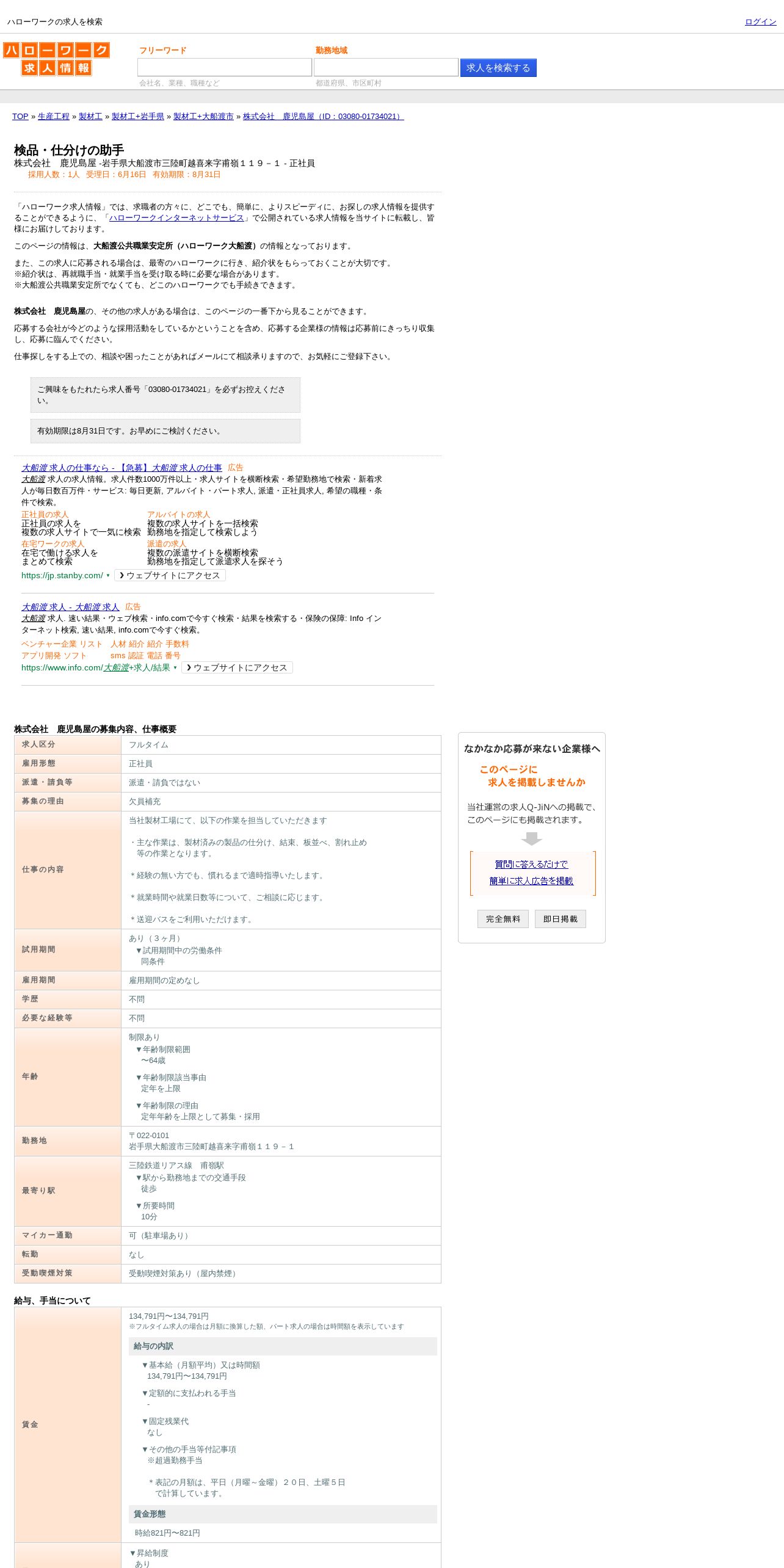Click the アプリ開発 ソフト ad link

coord(54,656)
